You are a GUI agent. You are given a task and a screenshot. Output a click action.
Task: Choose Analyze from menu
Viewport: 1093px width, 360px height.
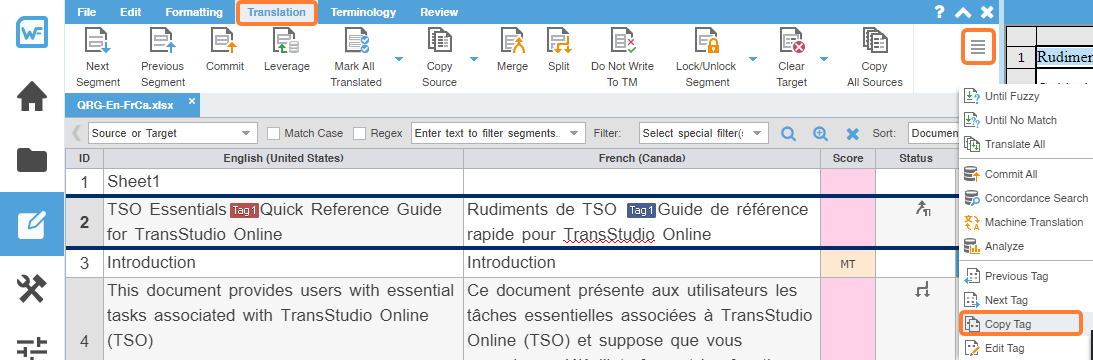pos(1004,246)
